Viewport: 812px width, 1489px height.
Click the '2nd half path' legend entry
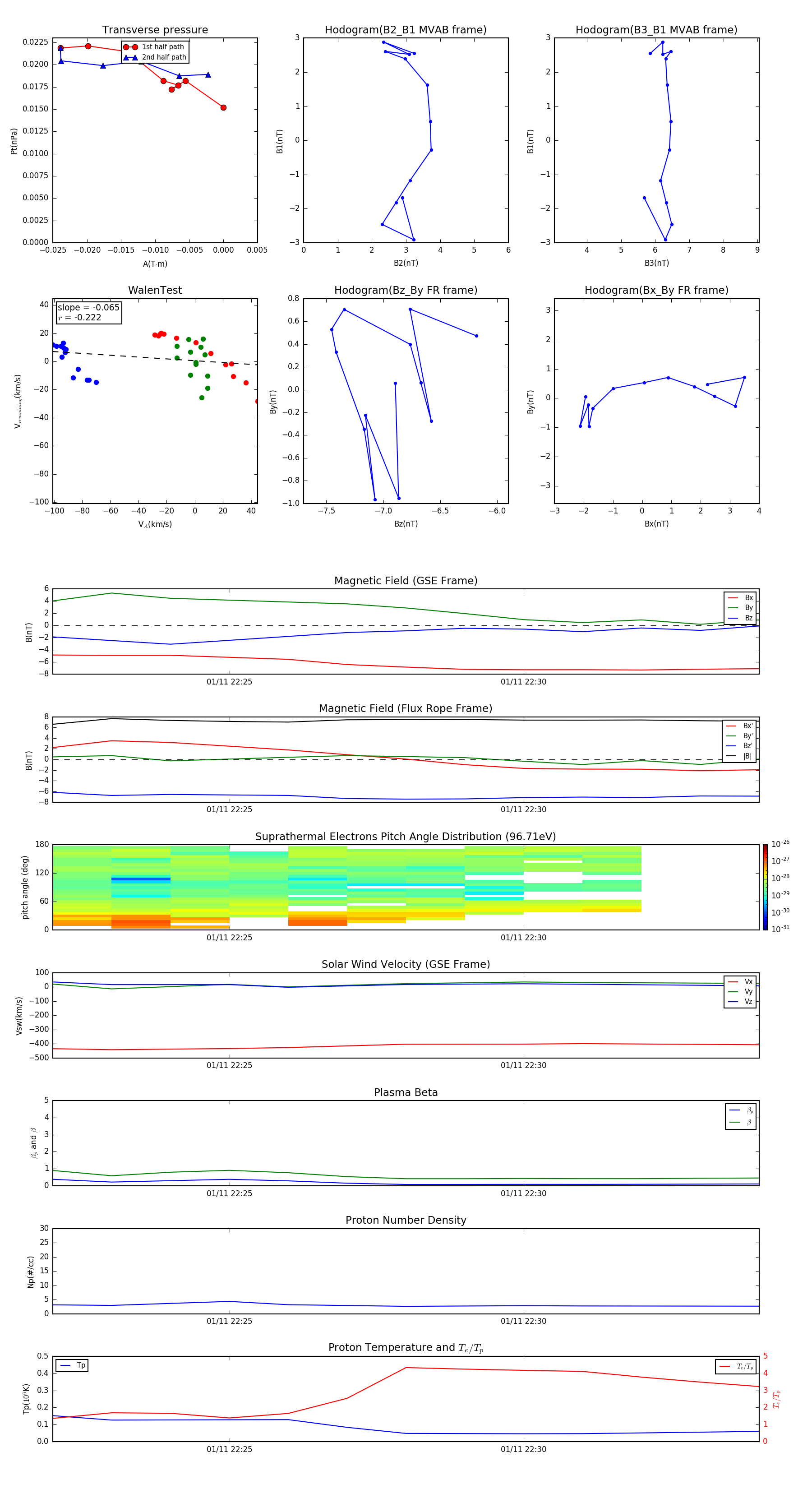(155, 57)
